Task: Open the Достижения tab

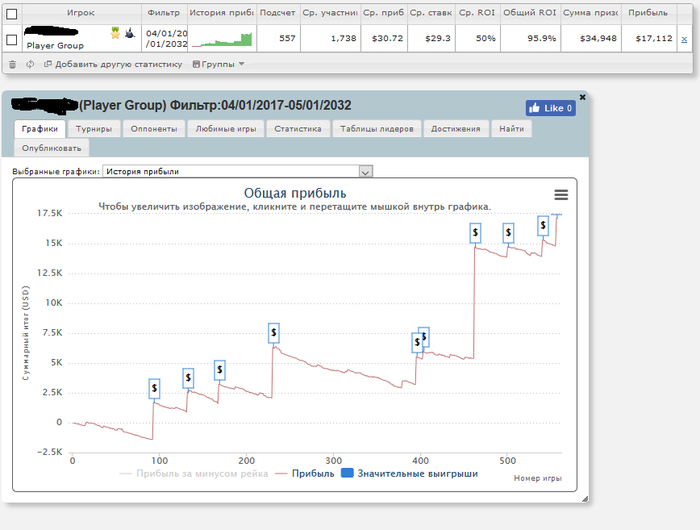Action: (456, 129)
